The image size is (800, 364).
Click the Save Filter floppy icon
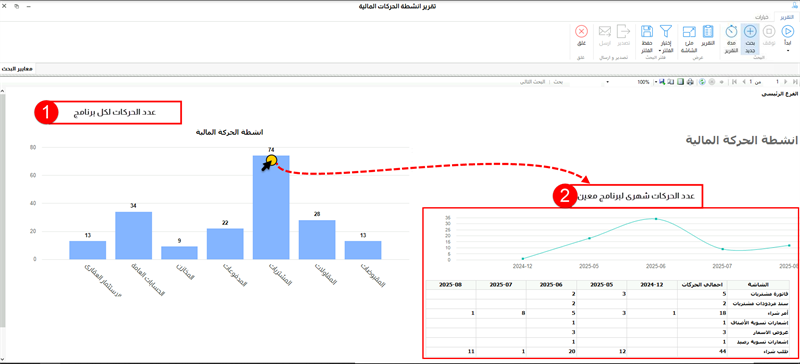click(x=647, y=32)
